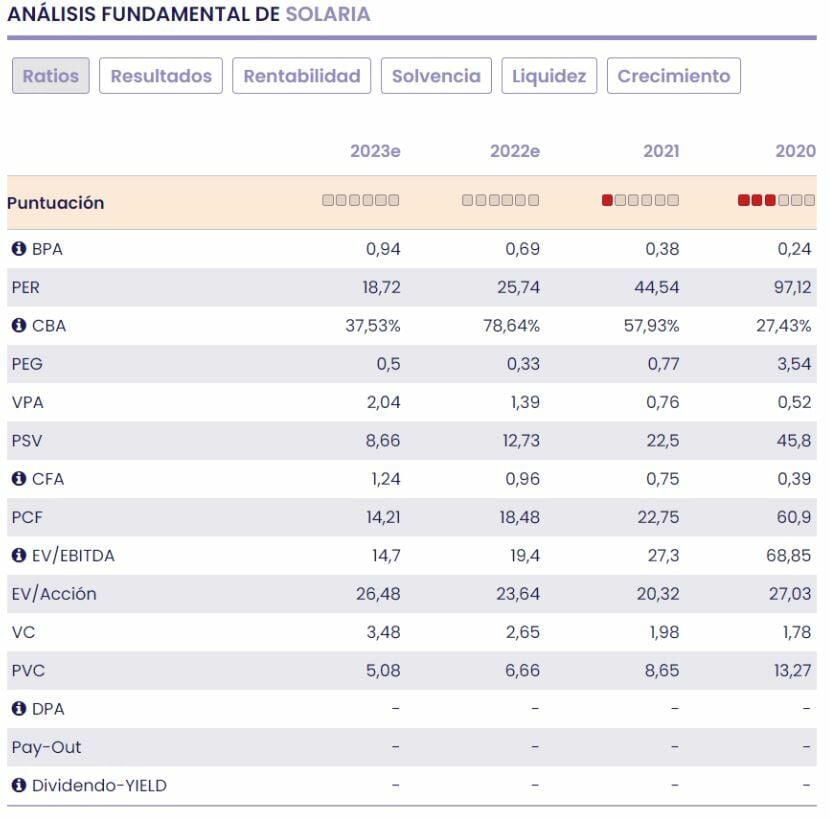The width and height of the screenshot is (830, 819).
Task: Click the PER value for 2023e
Action: (x=383, y=289)
